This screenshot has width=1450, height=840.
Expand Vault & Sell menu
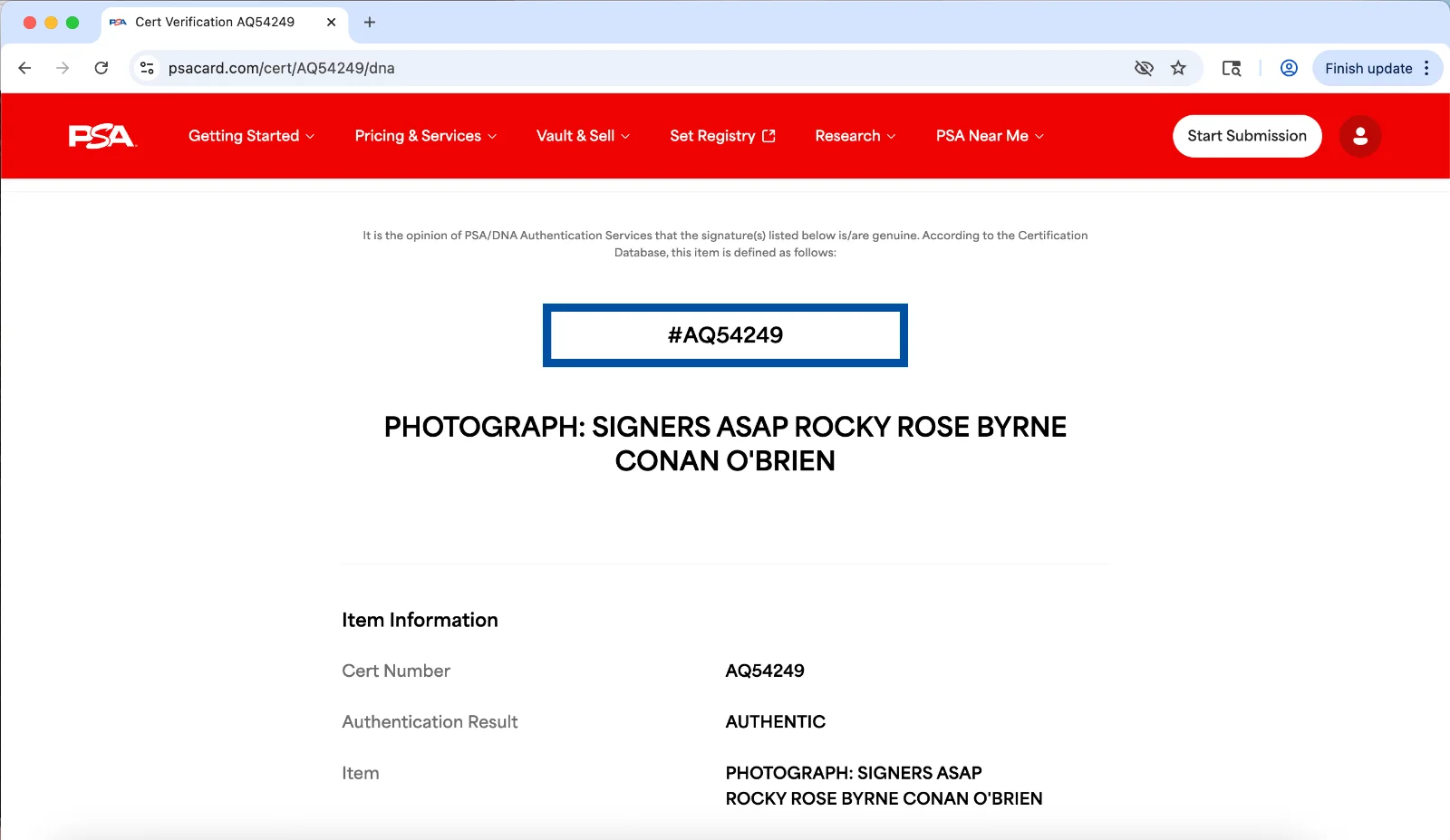[x=583, y=136]
